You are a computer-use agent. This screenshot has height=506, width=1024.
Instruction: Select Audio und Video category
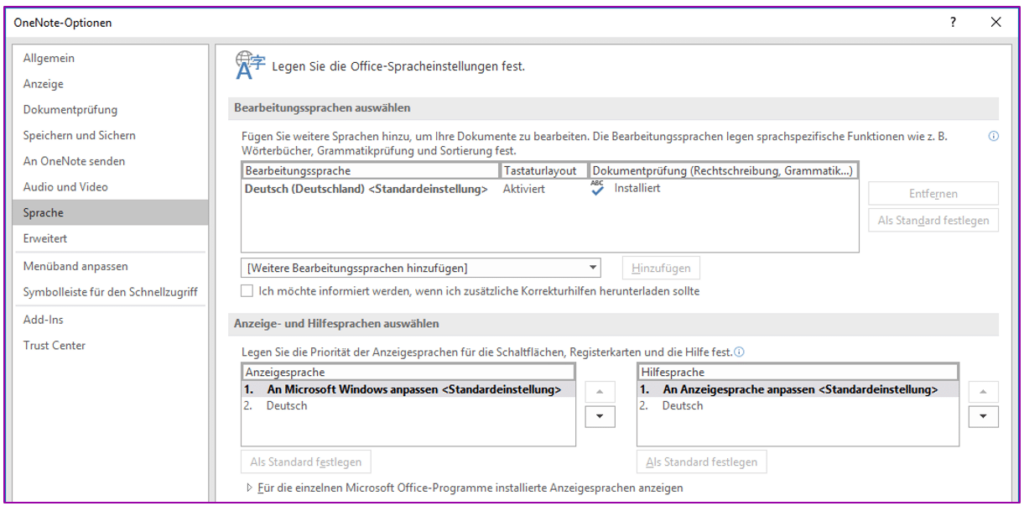[x=111, y=187]
